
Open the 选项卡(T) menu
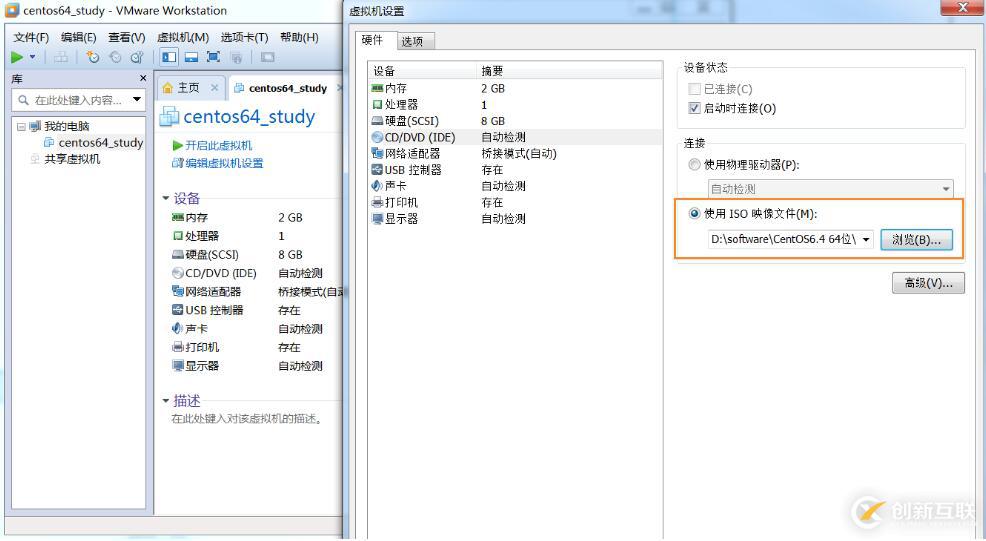pos(244,38)
